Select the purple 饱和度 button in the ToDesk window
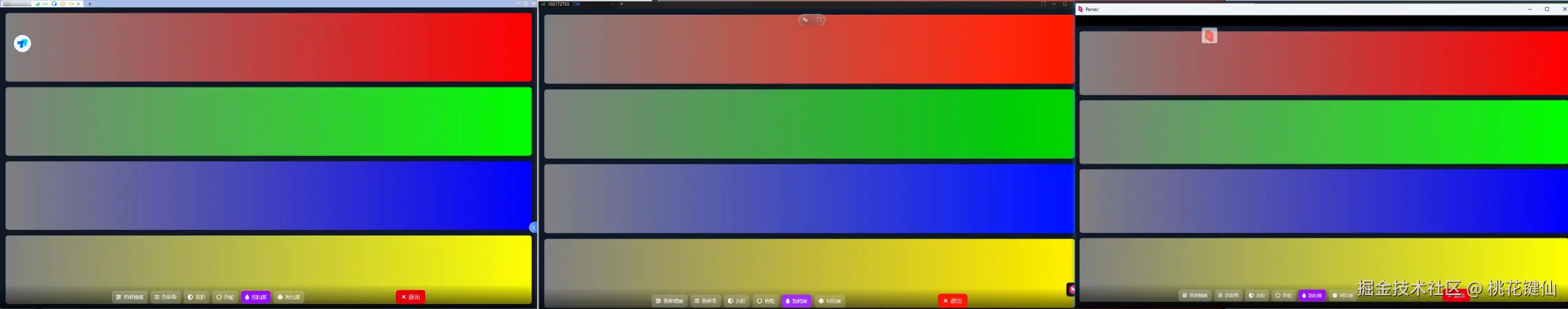The width and height of the screenshot is (1568, 309). [x=256, y=297]
